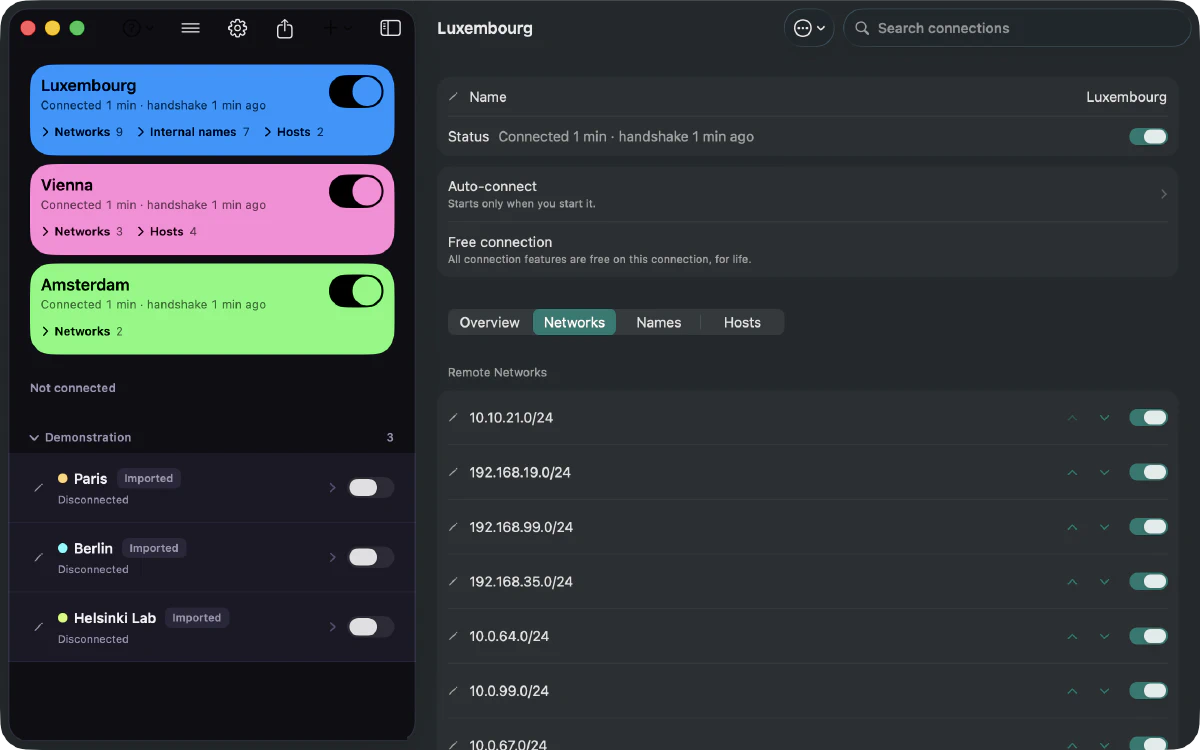Move 192.168.35.0/24 down with arrow
The width and height of the screenshot is (1200, 750).
click(x=1104, y=582)
